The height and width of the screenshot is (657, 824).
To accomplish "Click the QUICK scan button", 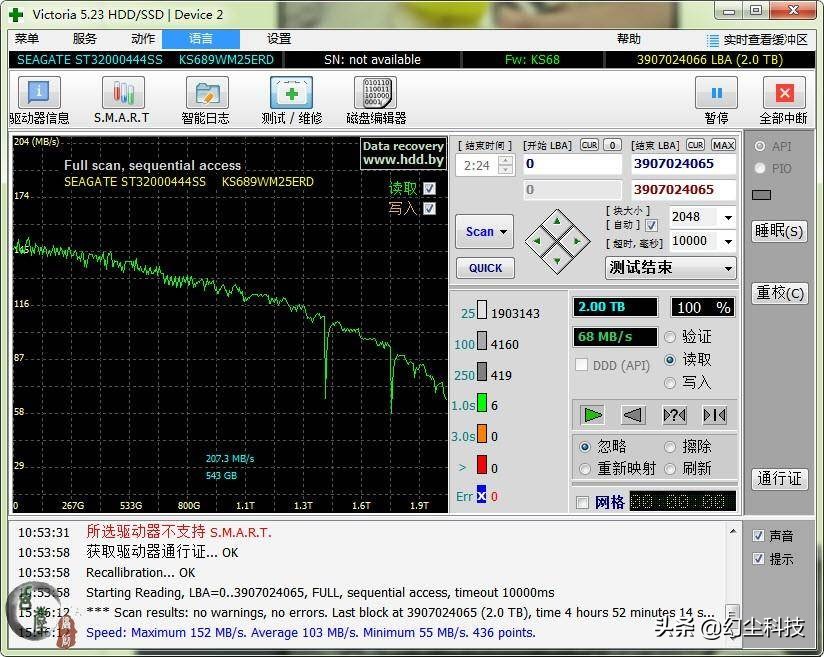I will (x=485, y=268).
